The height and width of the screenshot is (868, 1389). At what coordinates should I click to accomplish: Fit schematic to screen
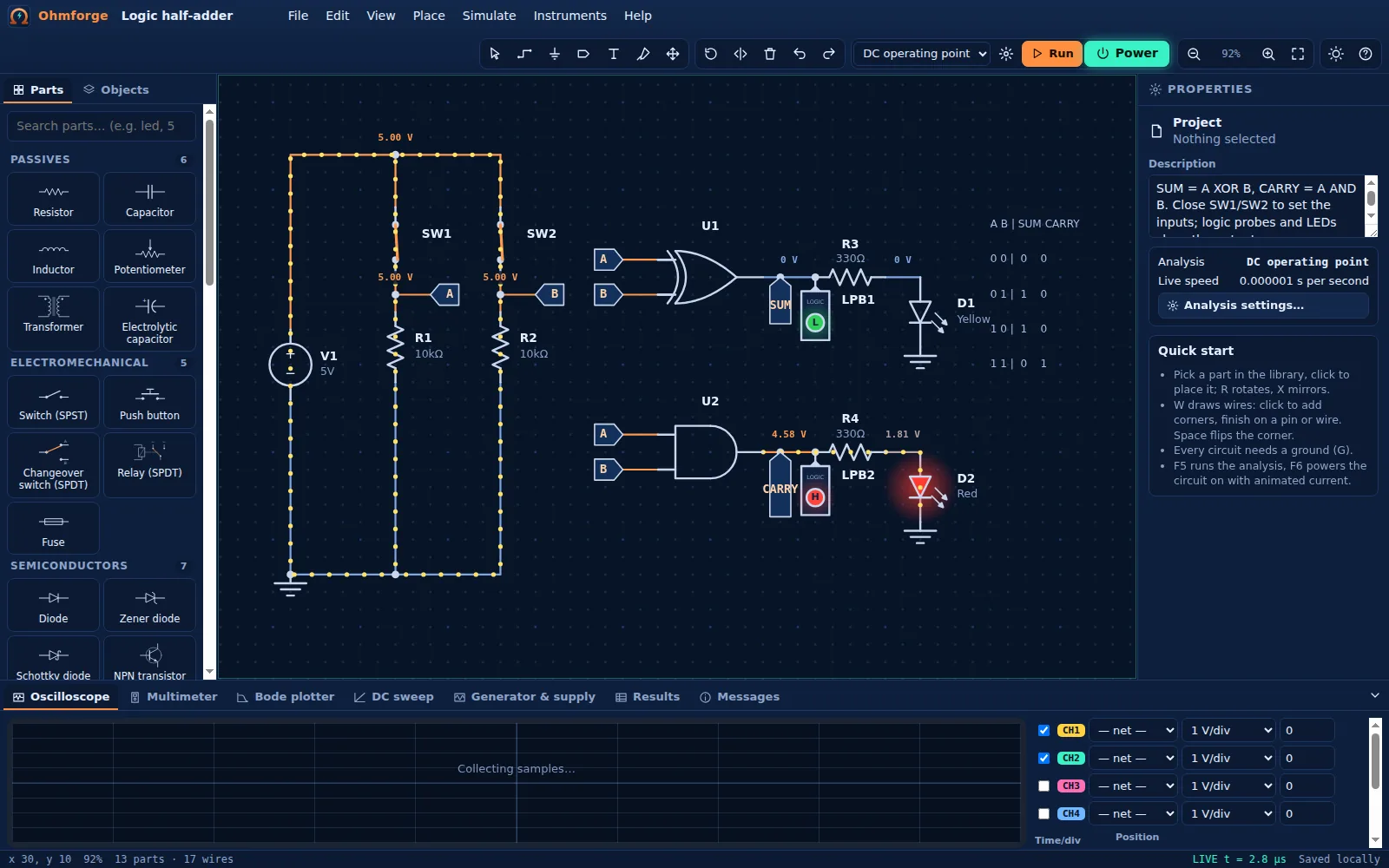1298,54
